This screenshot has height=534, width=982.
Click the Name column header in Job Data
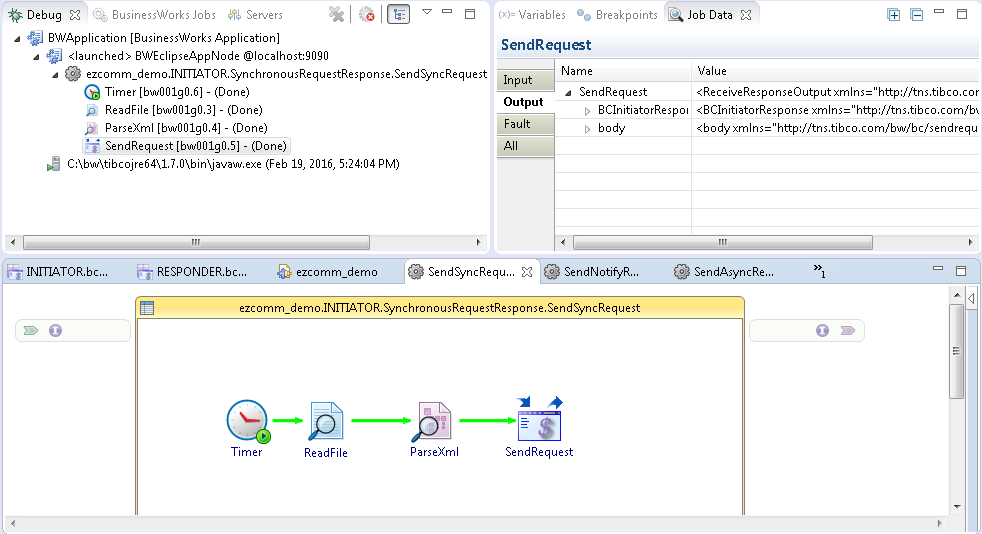(623, 71)
